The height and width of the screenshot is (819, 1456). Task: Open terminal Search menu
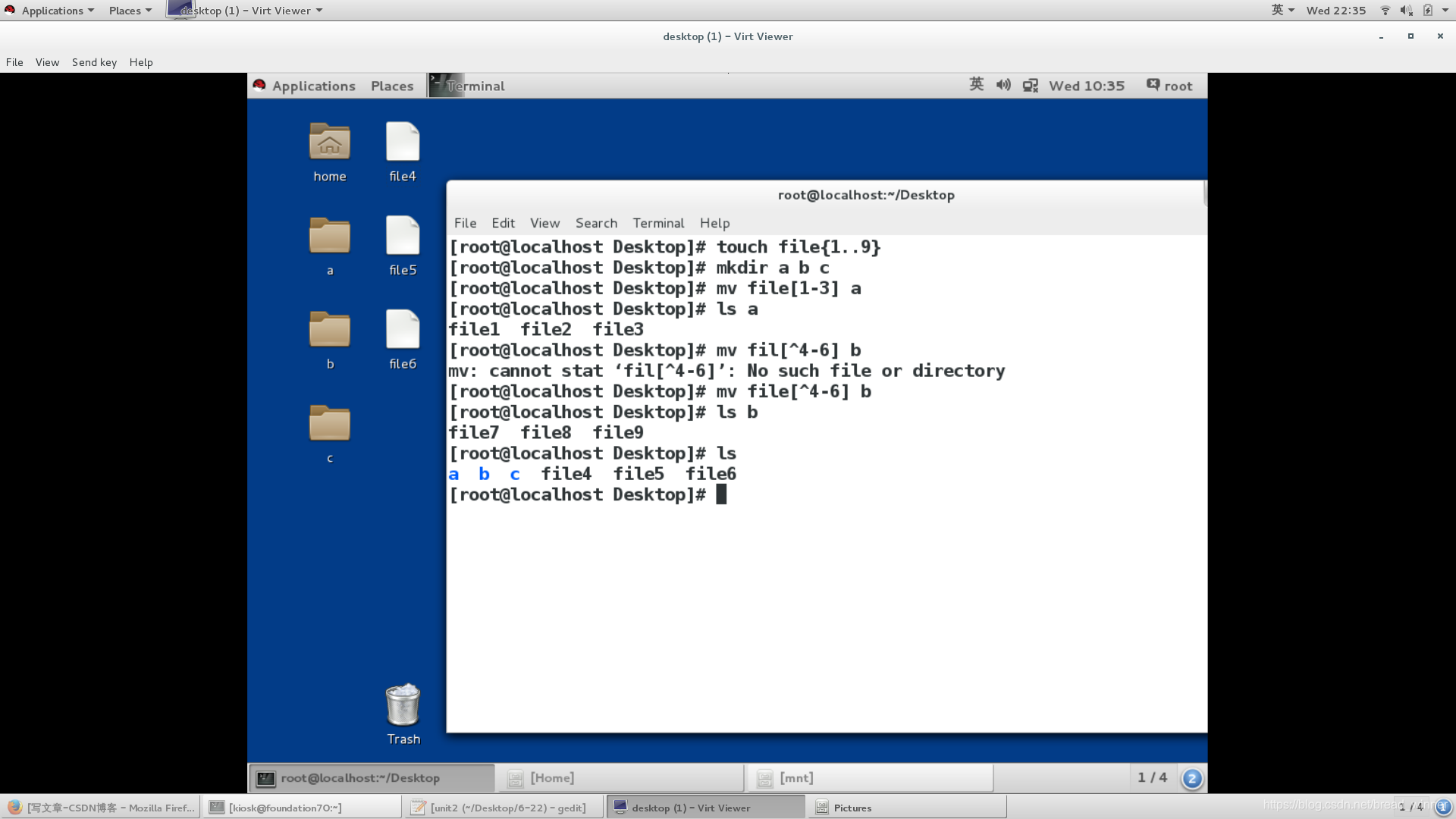596,223
